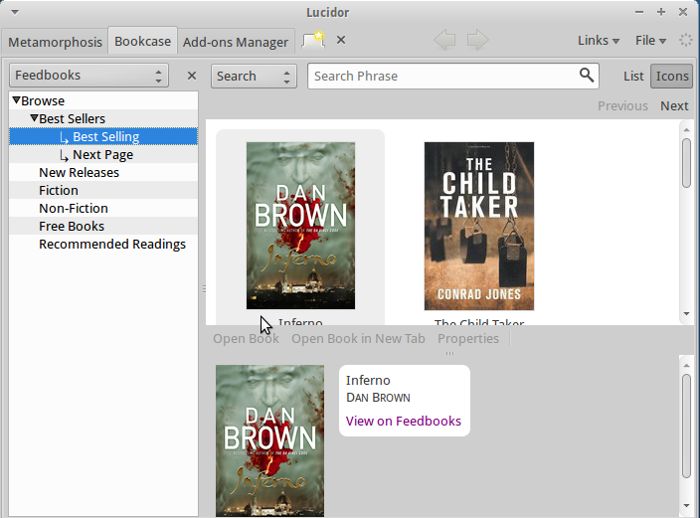
Task: Go forward with the right arrow icon
Action: click(477, 40)
